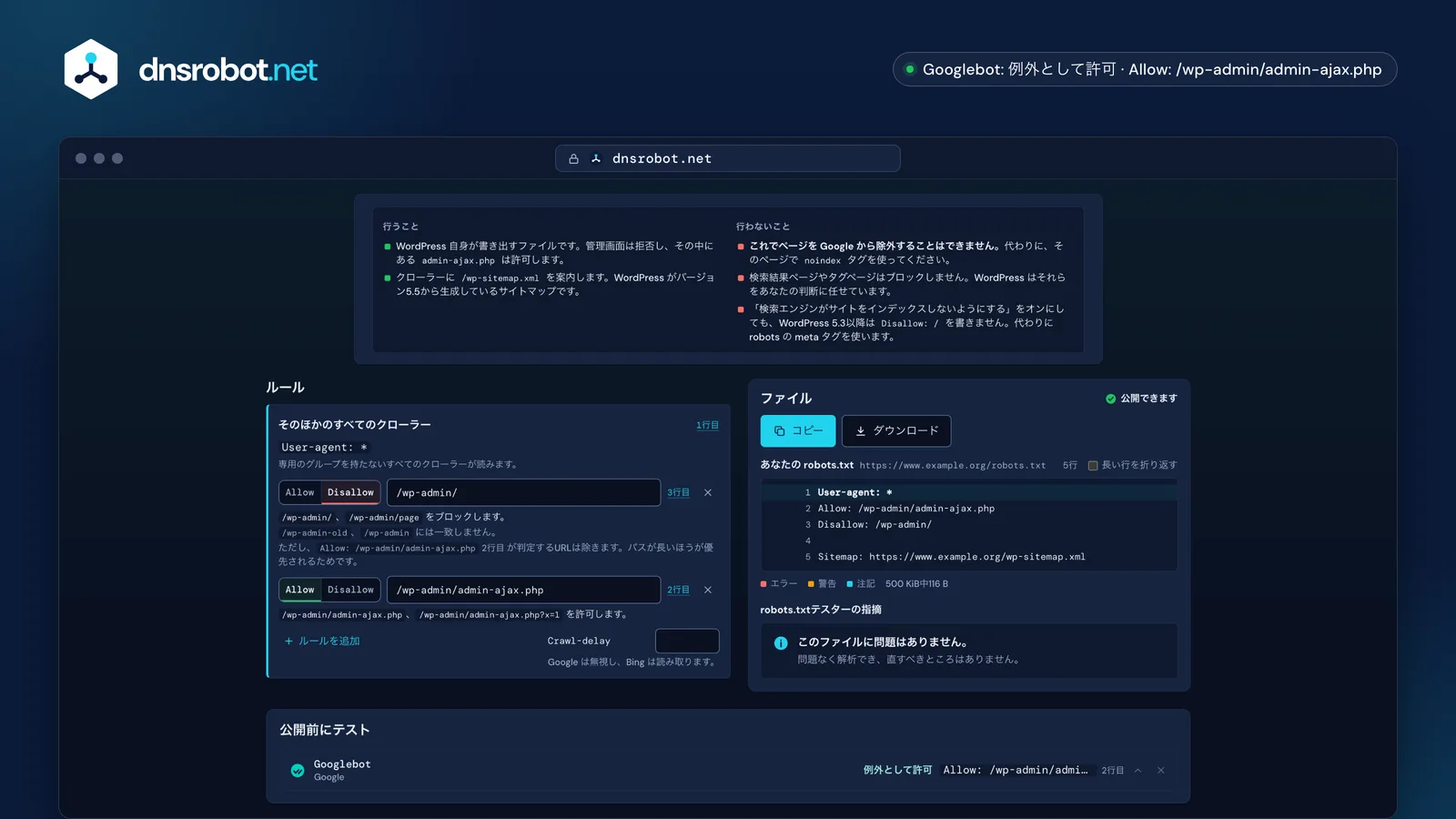Click the Googlebot check status icon
This screenshot has height=819, width=1456.
pyautogui.click(x=298, y=771)
